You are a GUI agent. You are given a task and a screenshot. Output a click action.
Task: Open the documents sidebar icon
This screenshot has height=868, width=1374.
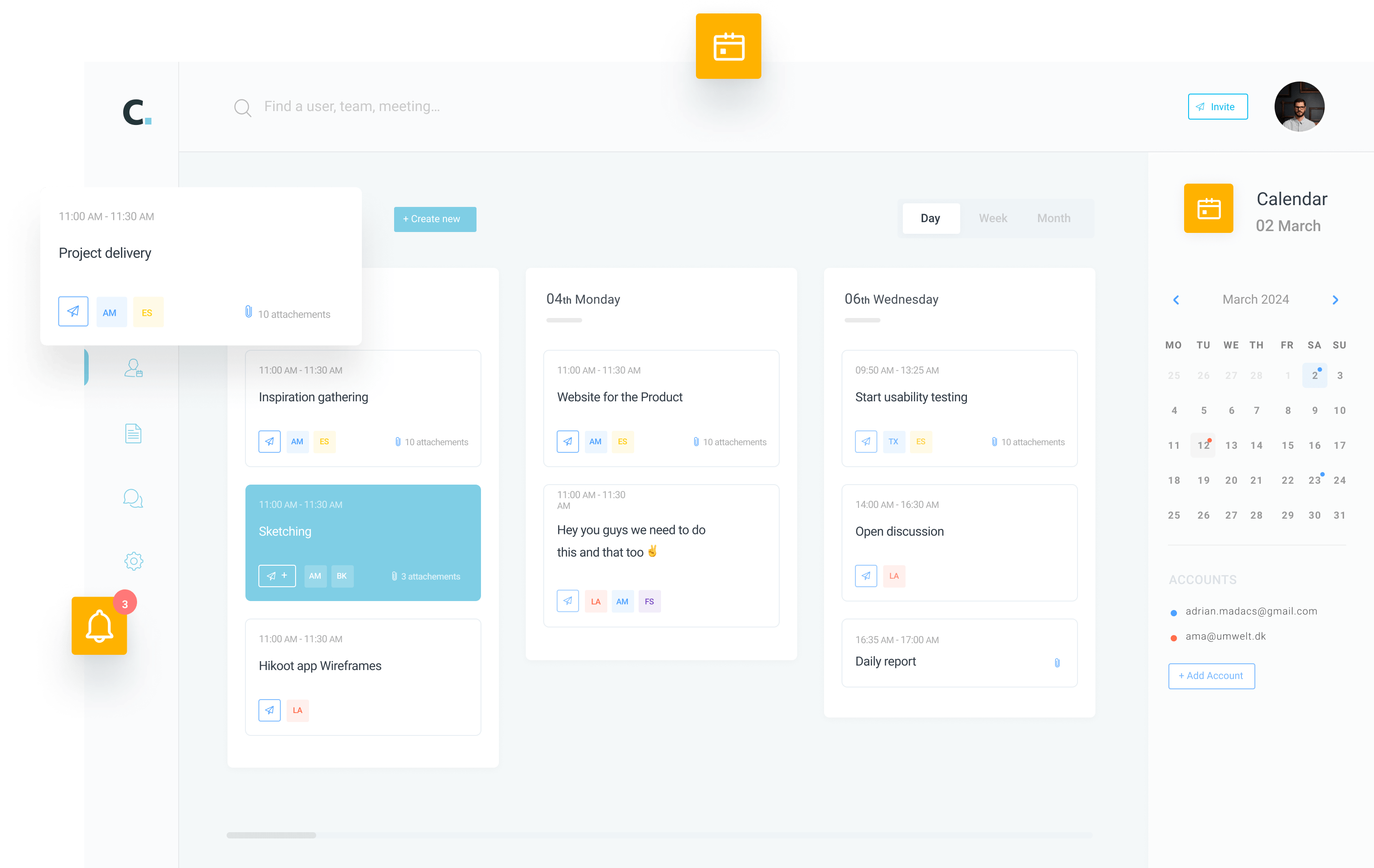point(133,434)
